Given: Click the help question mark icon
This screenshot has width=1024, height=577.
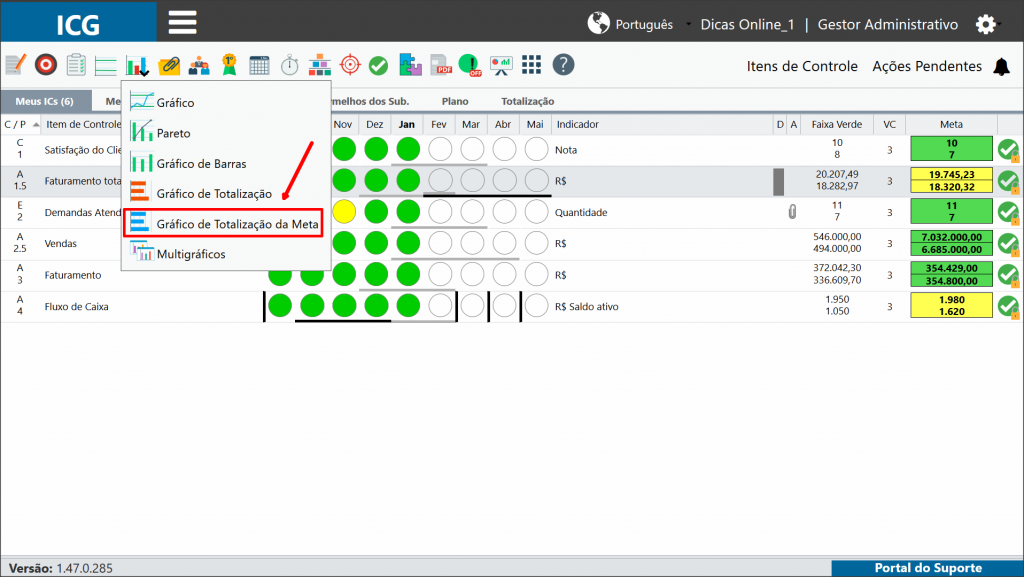Looking at the screenshot, I should tap(563, 65).
